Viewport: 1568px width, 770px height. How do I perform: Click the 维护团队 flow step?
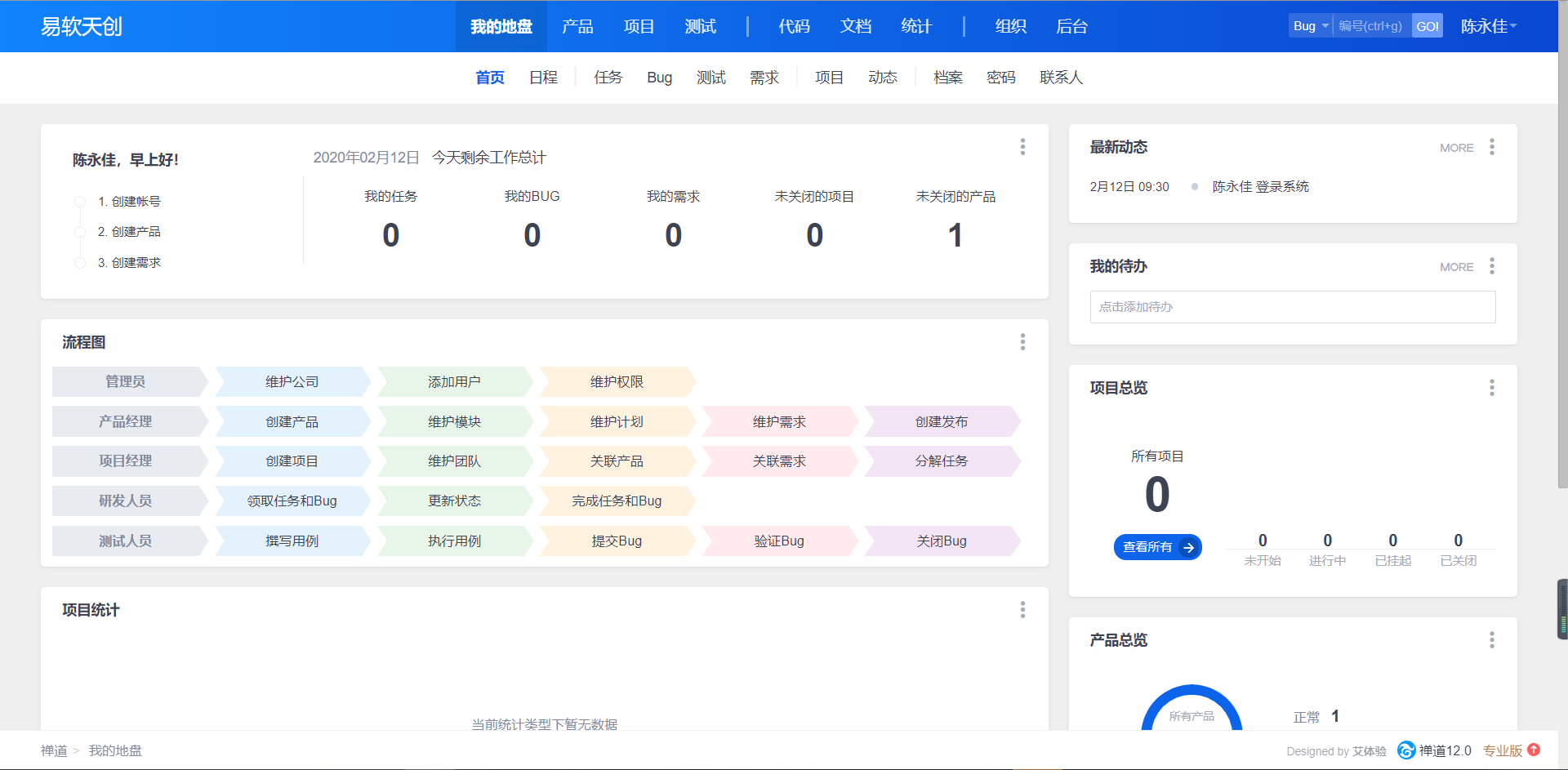[x=455, y=461]
